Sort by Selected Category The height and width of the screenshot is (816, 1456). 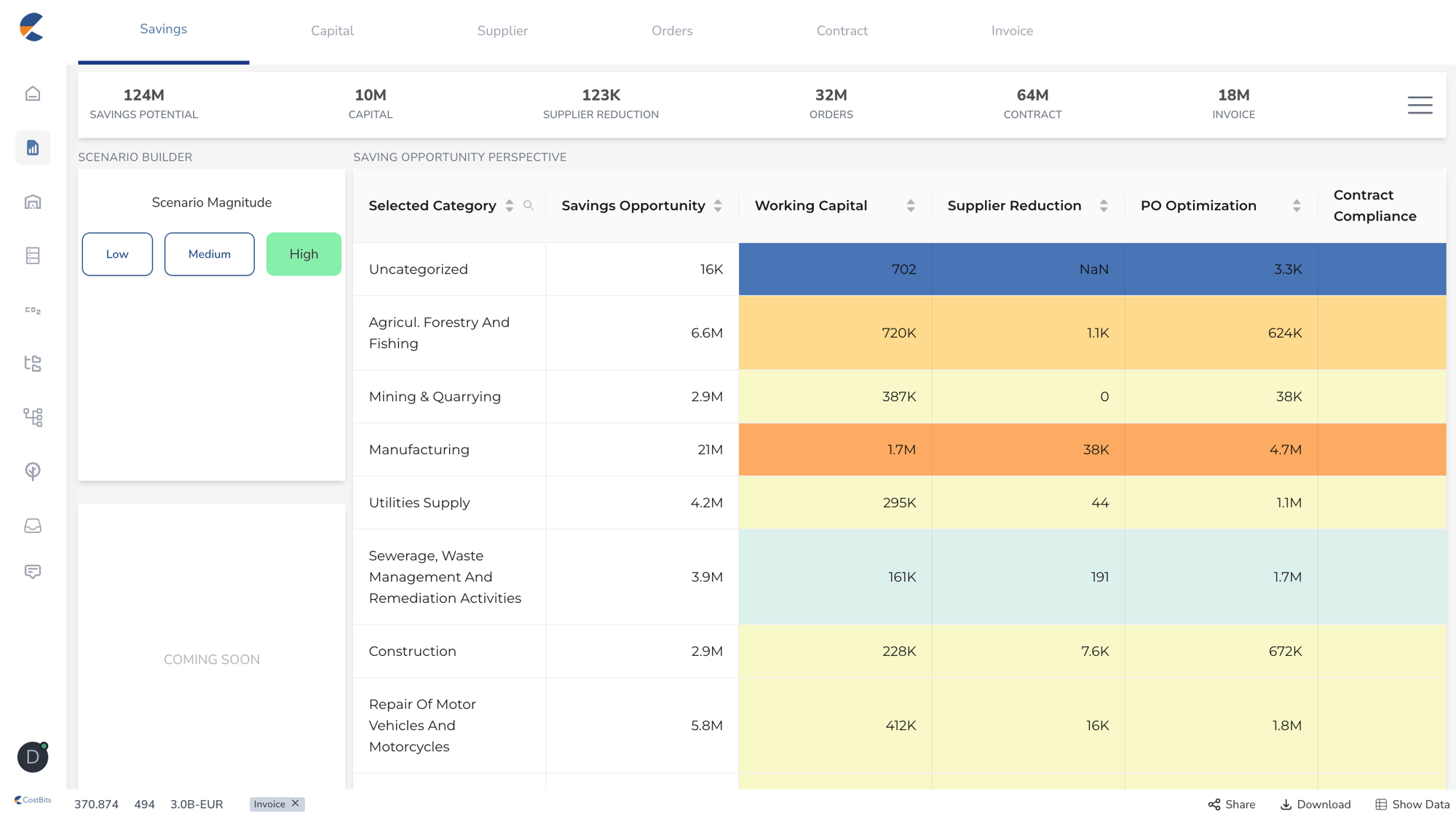(x=510, y=206)
